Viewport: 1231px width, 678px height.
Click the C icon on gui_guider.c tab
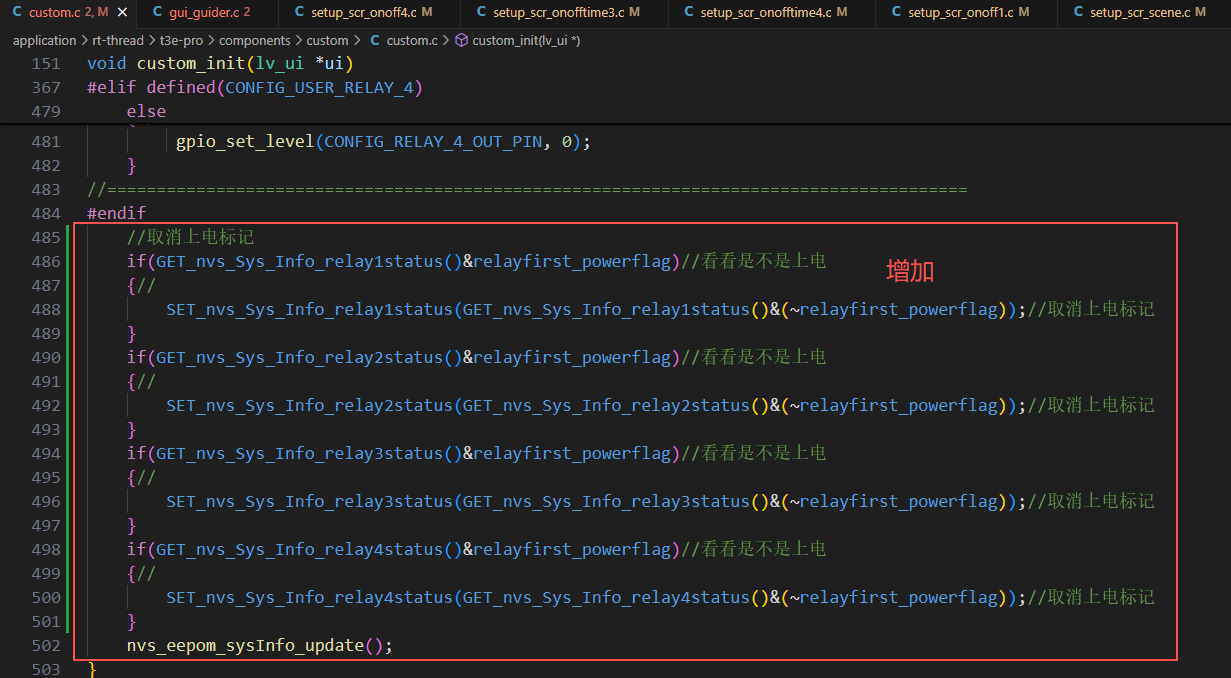pos(157,12)
